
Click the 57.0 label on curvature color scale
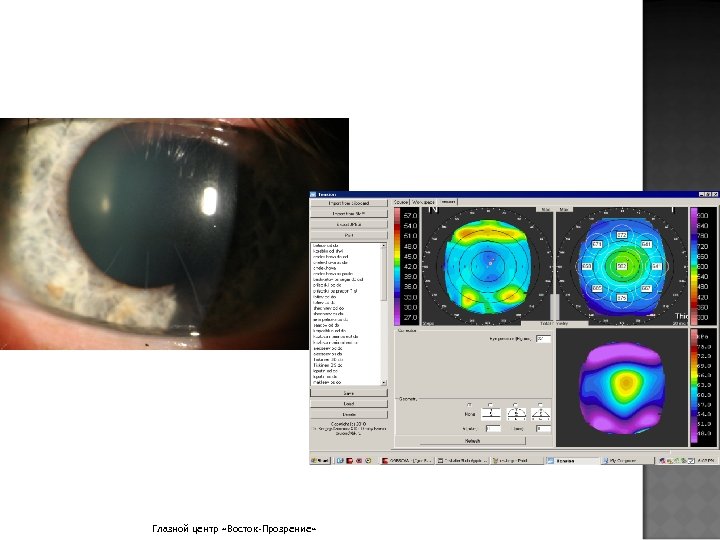click(411, 215)
